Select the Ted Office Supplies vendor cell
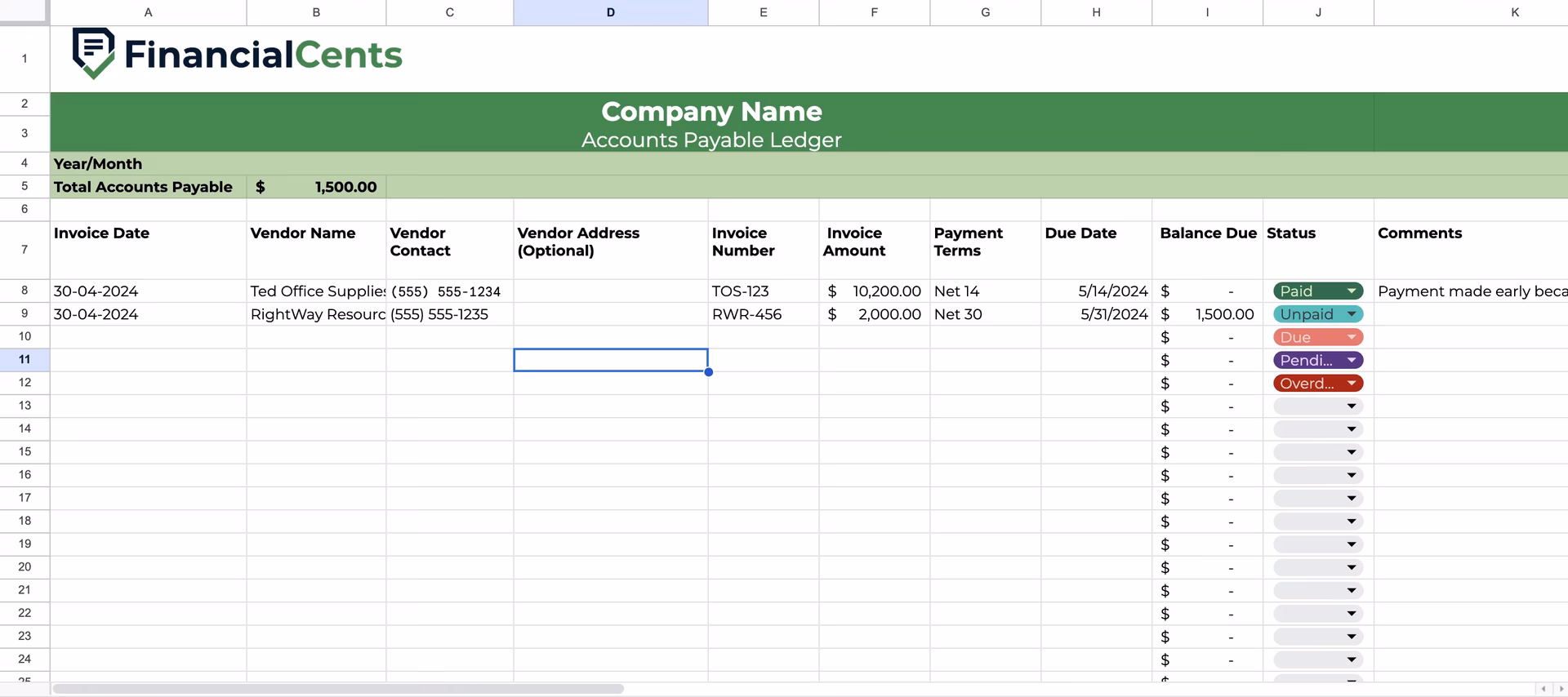 tap(316, 291)
